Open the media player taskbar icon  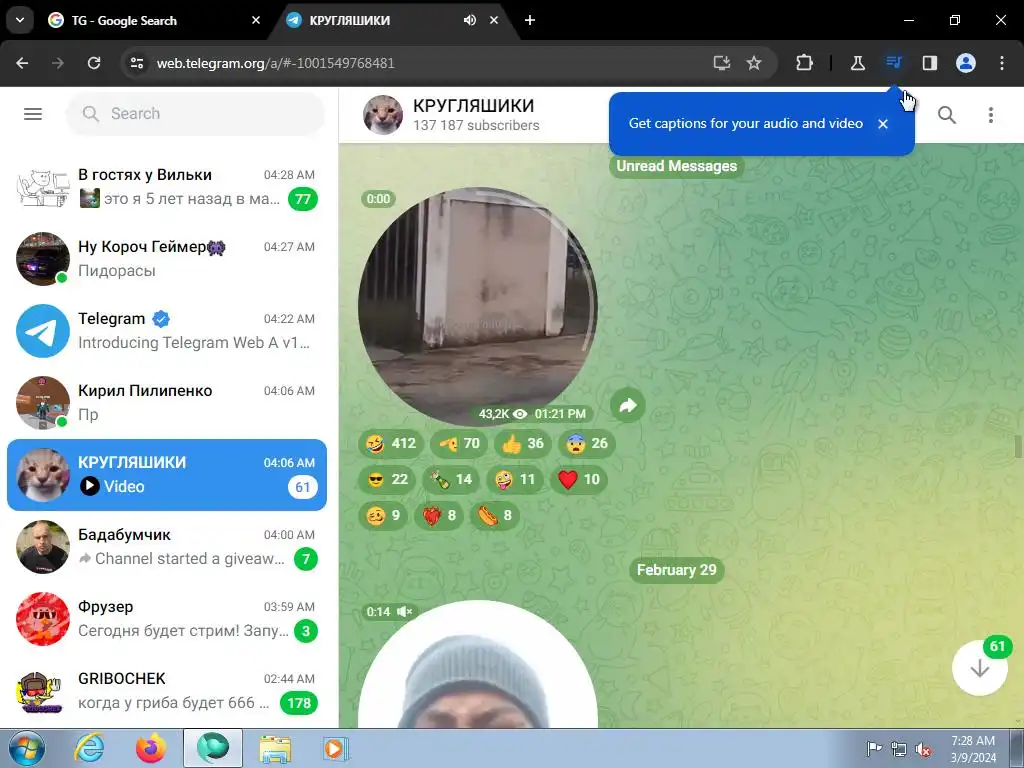tap(336, 749)
